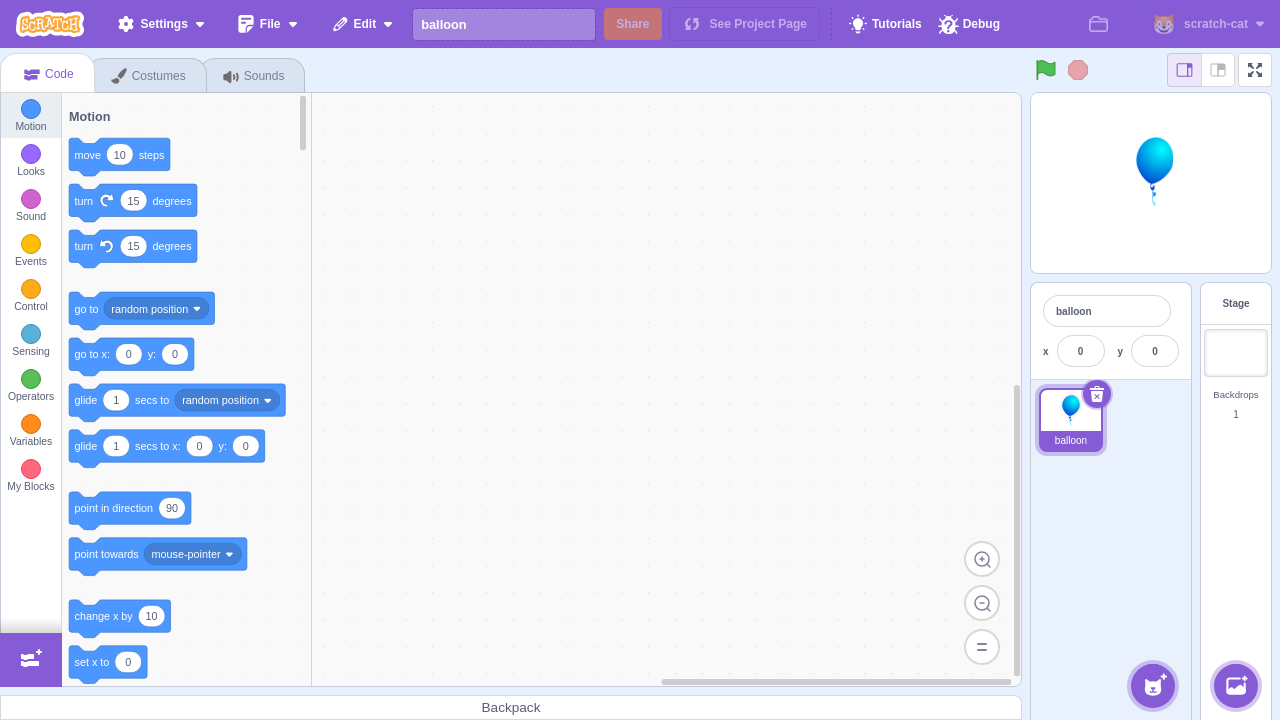1280x720 pixels.
Task: Open glide block's random position dropdown
Action: (x=227, y=400)
